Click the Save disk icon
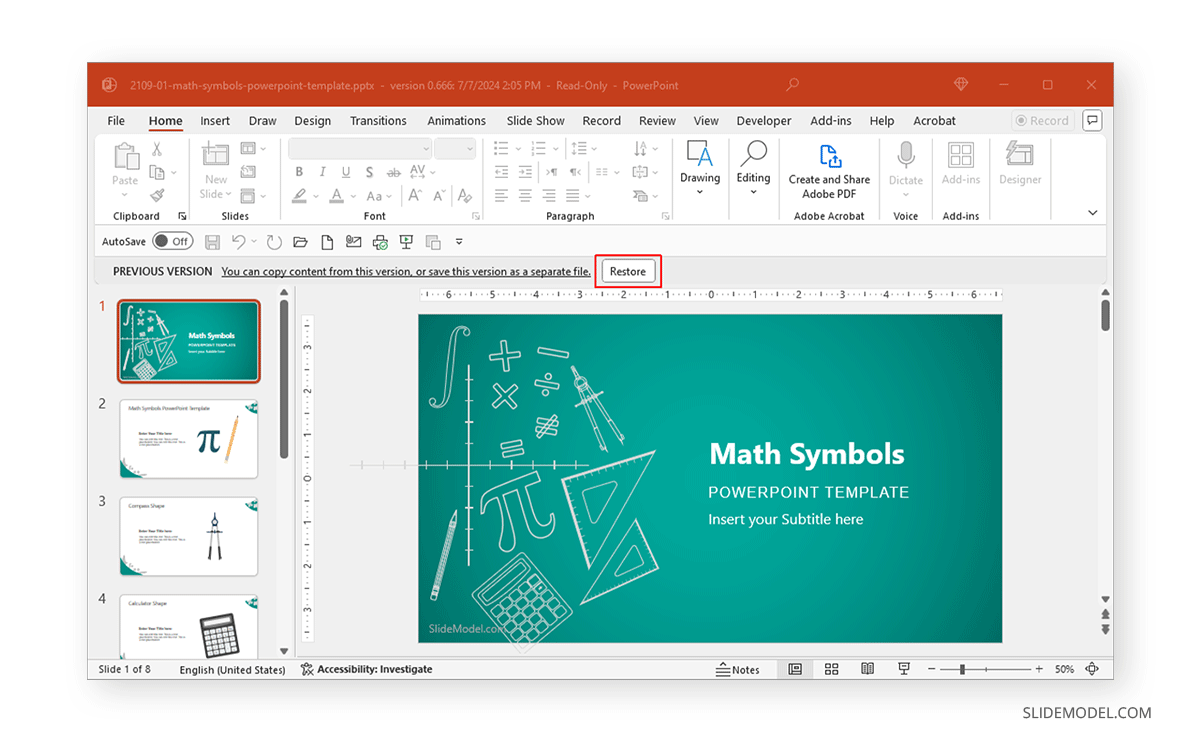Viewport: 1200px width, 743px height. pyautogui.click(x=212, y=242)
